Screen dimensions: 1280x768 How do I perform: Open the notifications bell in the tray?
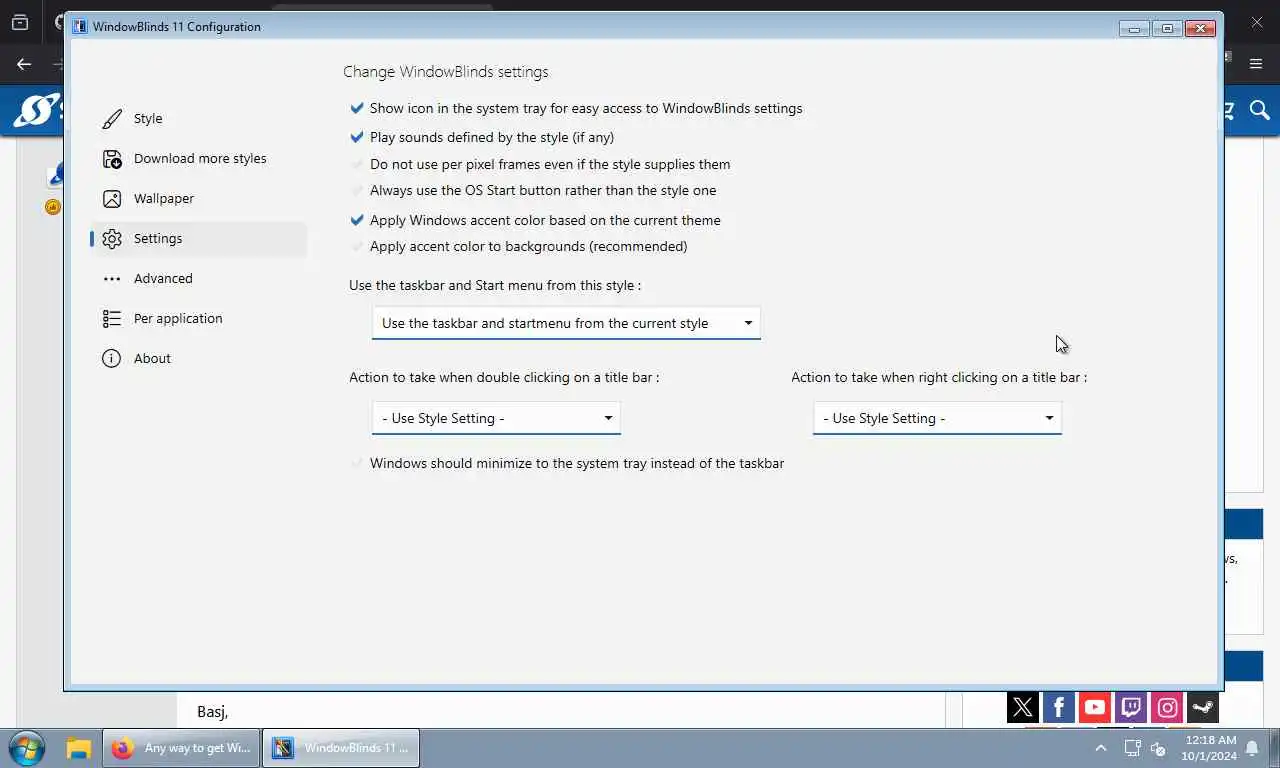click(1252, 748)
